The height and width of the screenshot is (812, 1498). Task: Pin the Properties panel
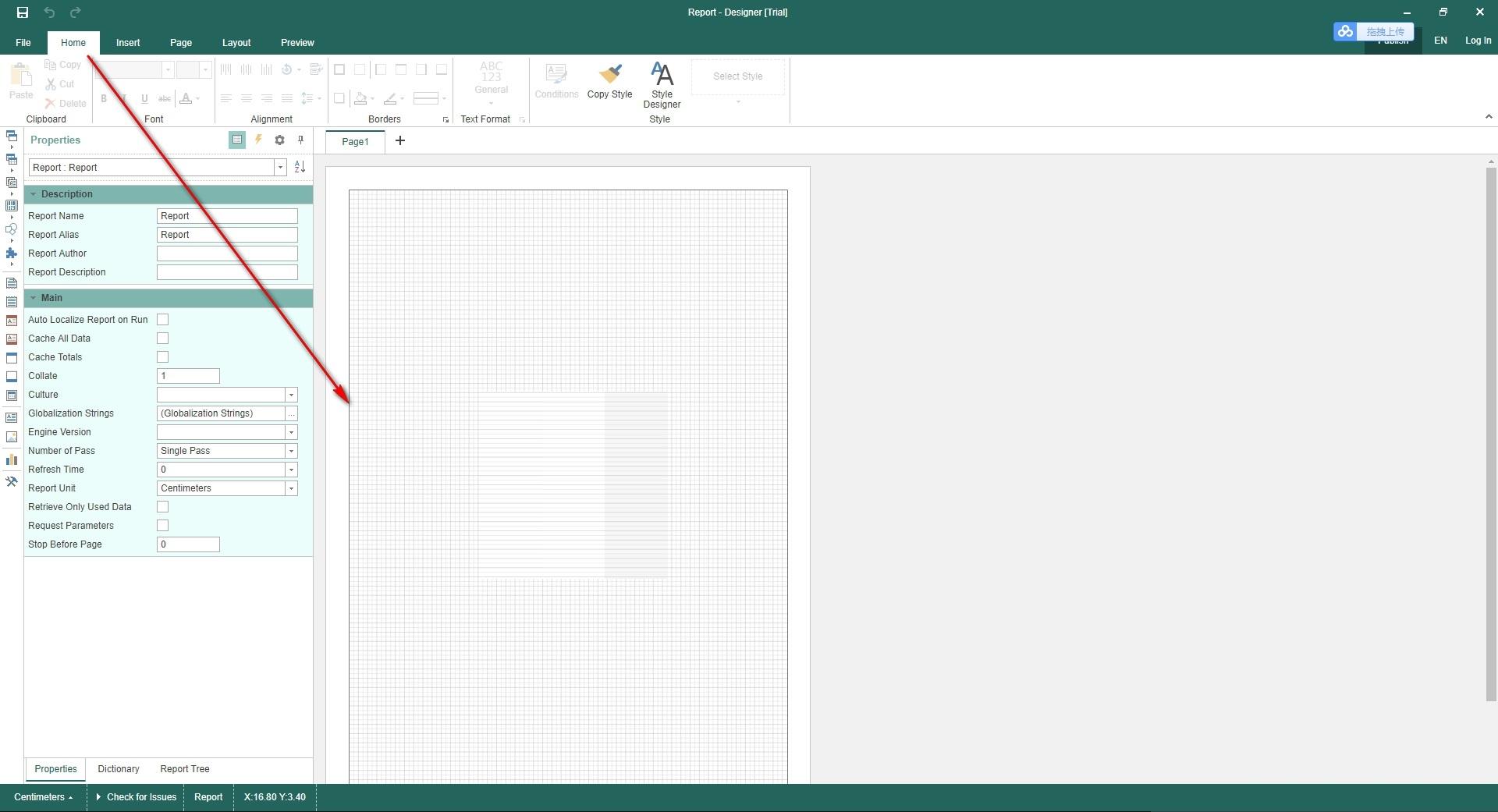(300, 140)
